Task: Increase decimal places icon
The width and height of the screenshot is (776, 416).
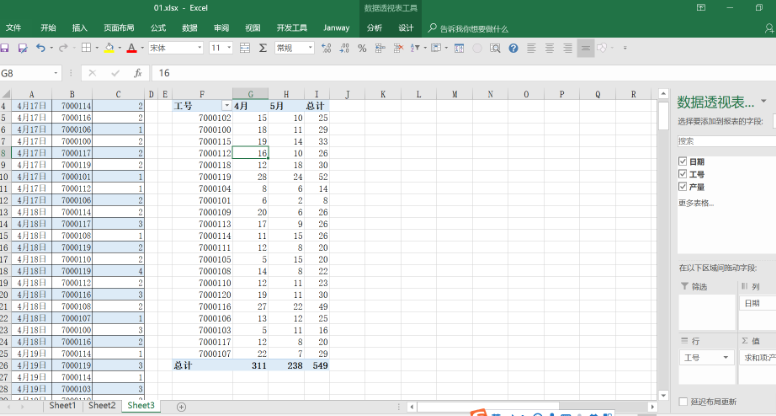Action: tap(326, 48)
